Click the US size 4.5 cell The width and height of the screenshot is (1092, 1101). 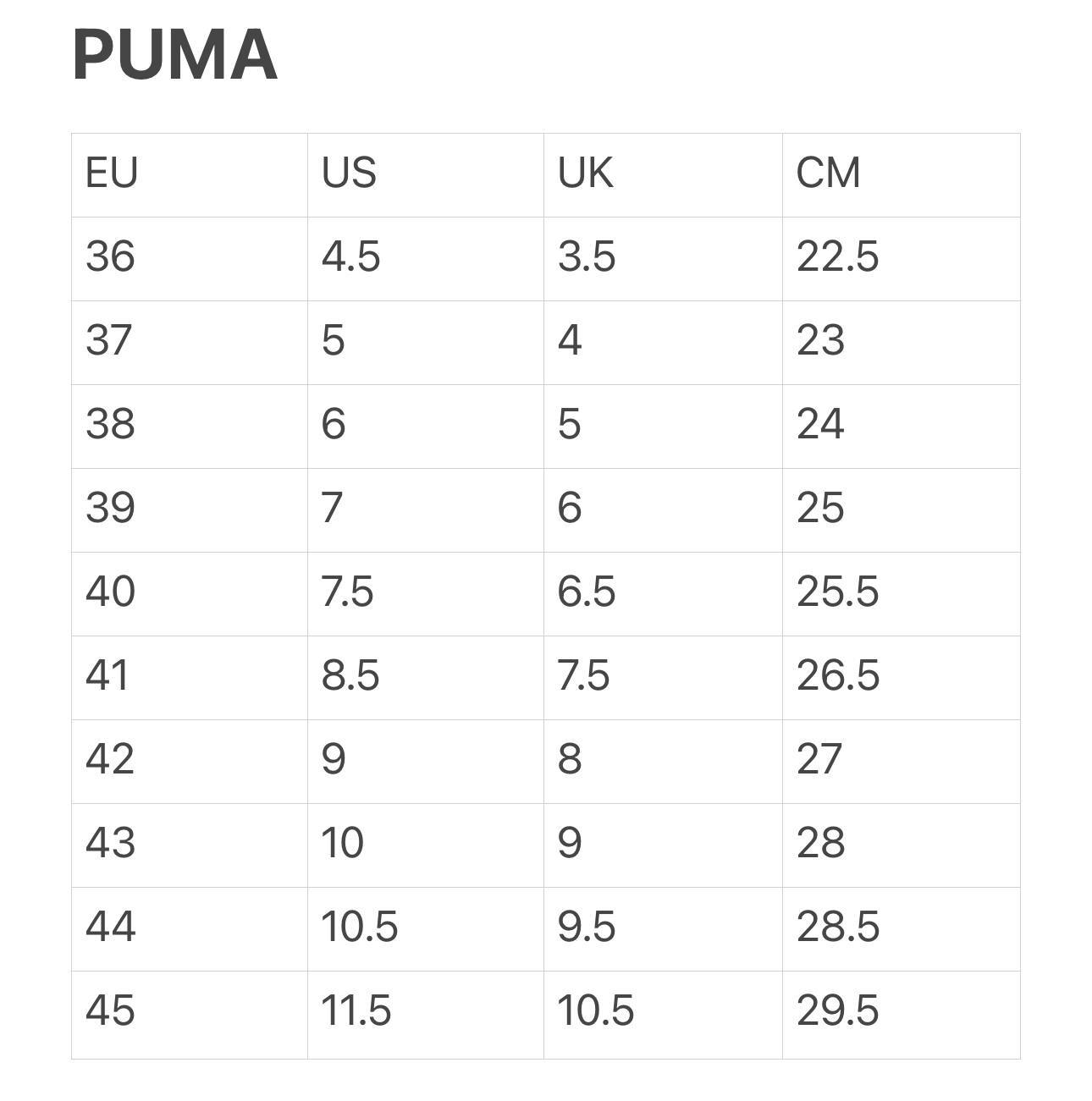coord(350,256)
